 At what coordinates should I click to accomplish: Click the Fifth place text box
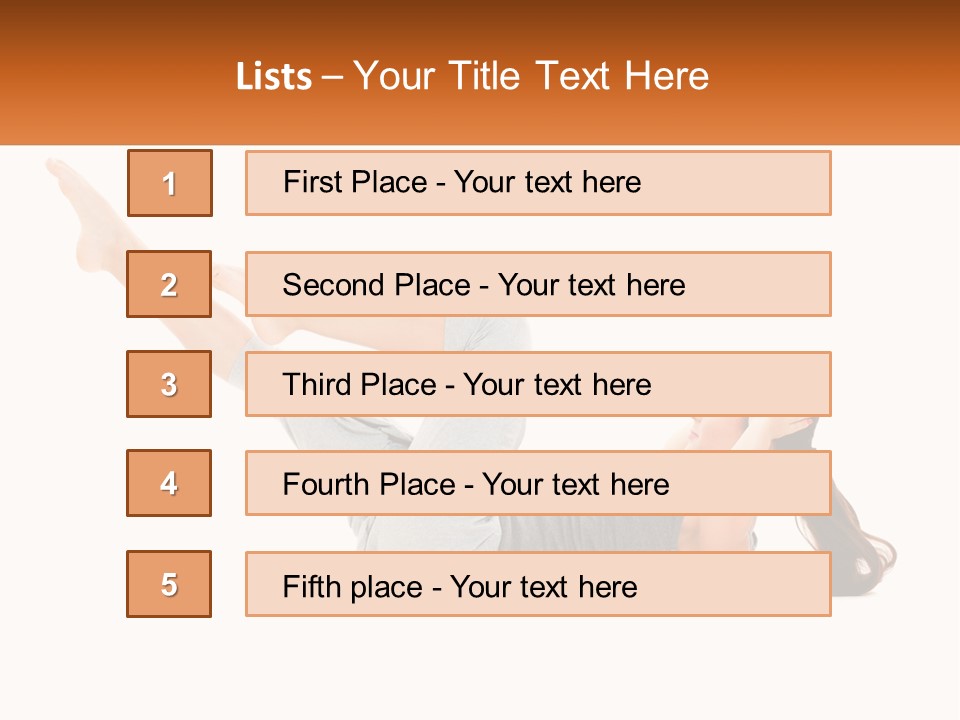538,584
